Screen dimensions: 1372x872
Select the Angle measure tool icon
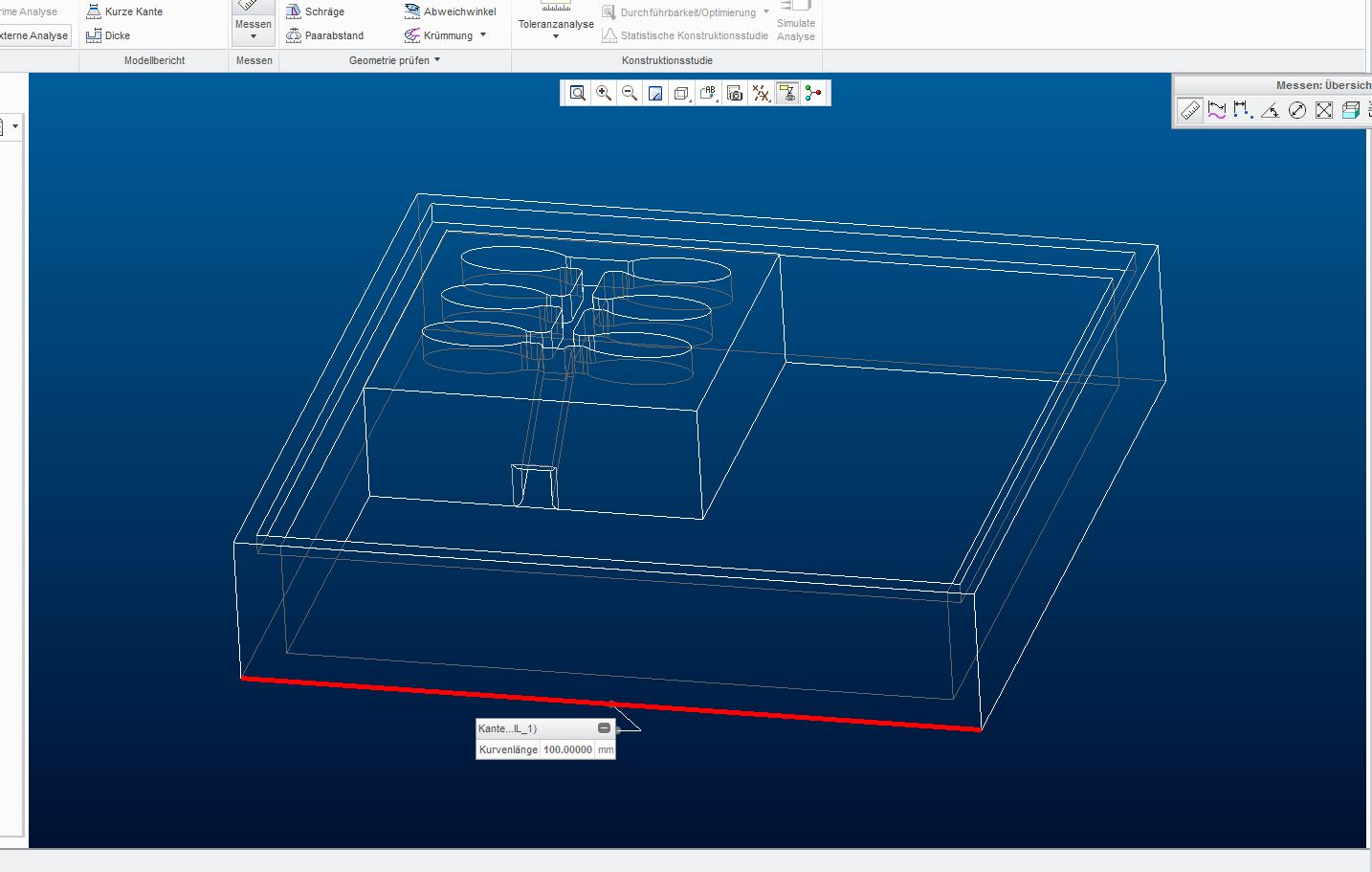[x=1270, y=111]
